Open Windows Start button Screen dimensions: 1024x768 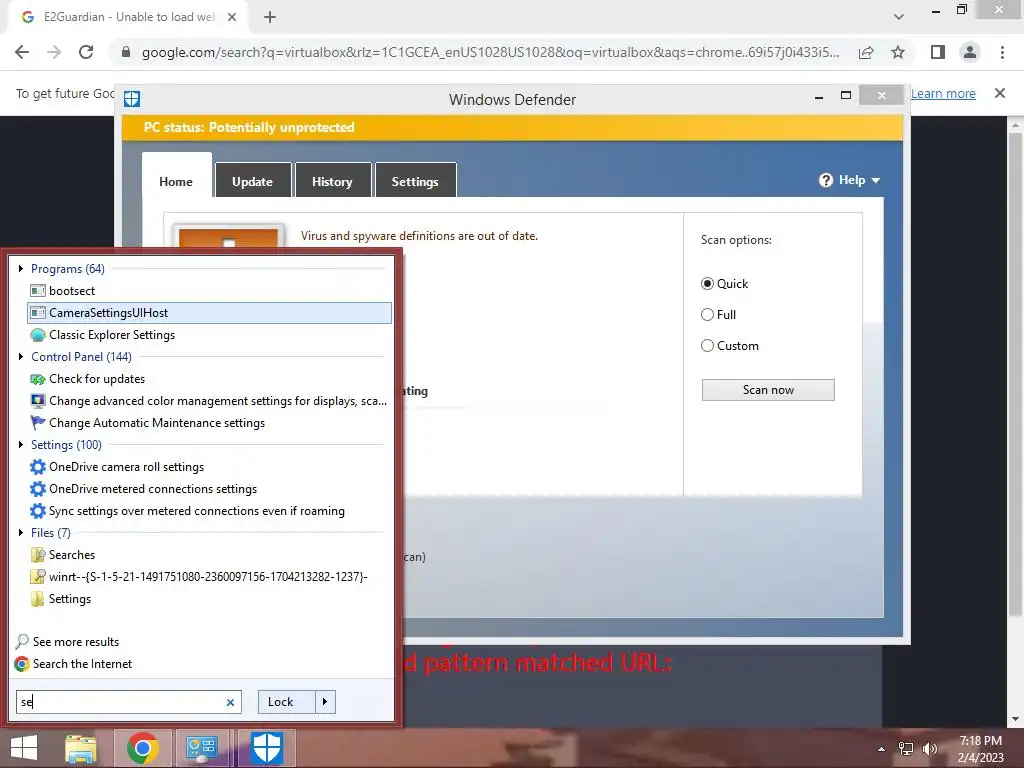[24, 748]
